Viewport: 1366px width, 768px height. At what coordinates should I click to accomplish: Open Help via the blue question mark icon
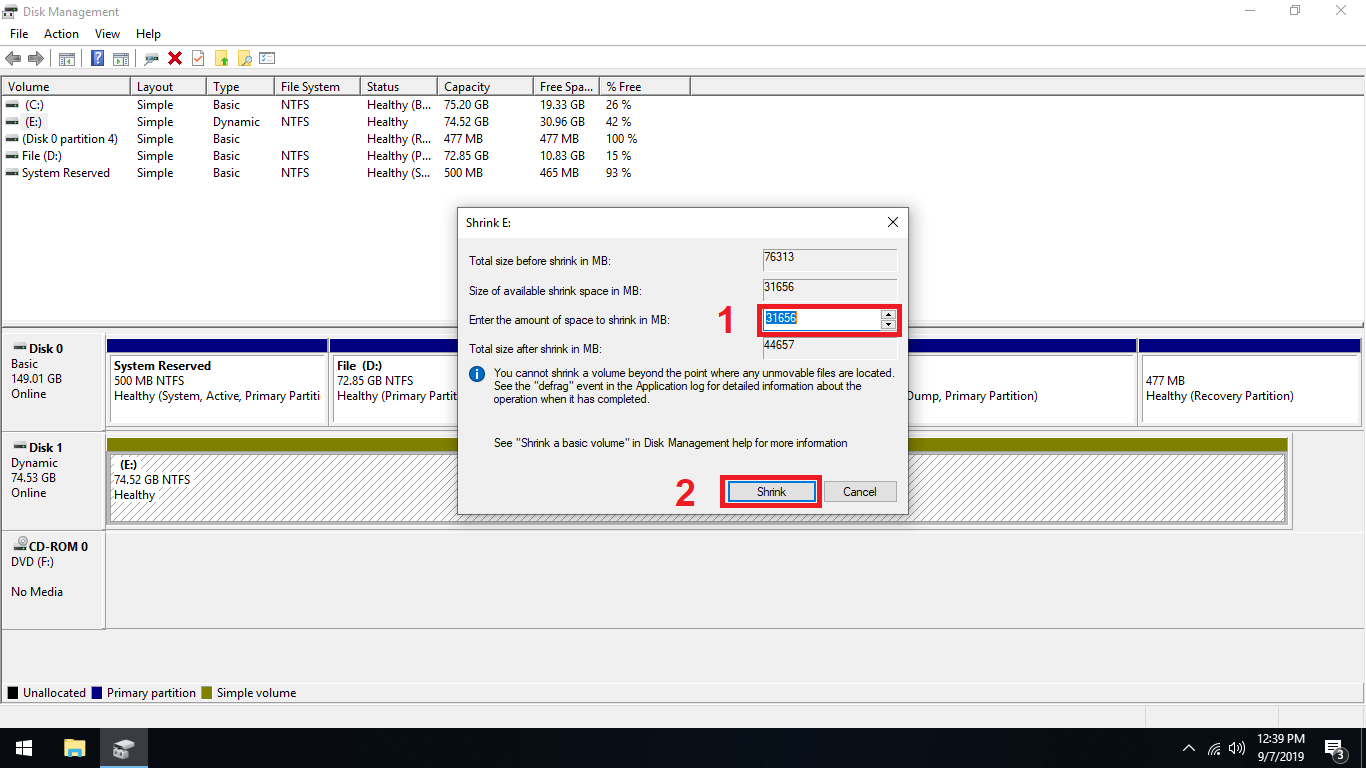[x=98, y=58]
